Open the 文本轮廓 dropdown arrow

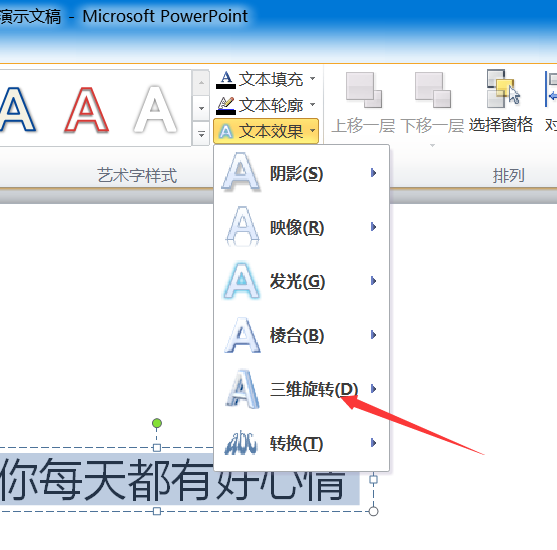313,104
